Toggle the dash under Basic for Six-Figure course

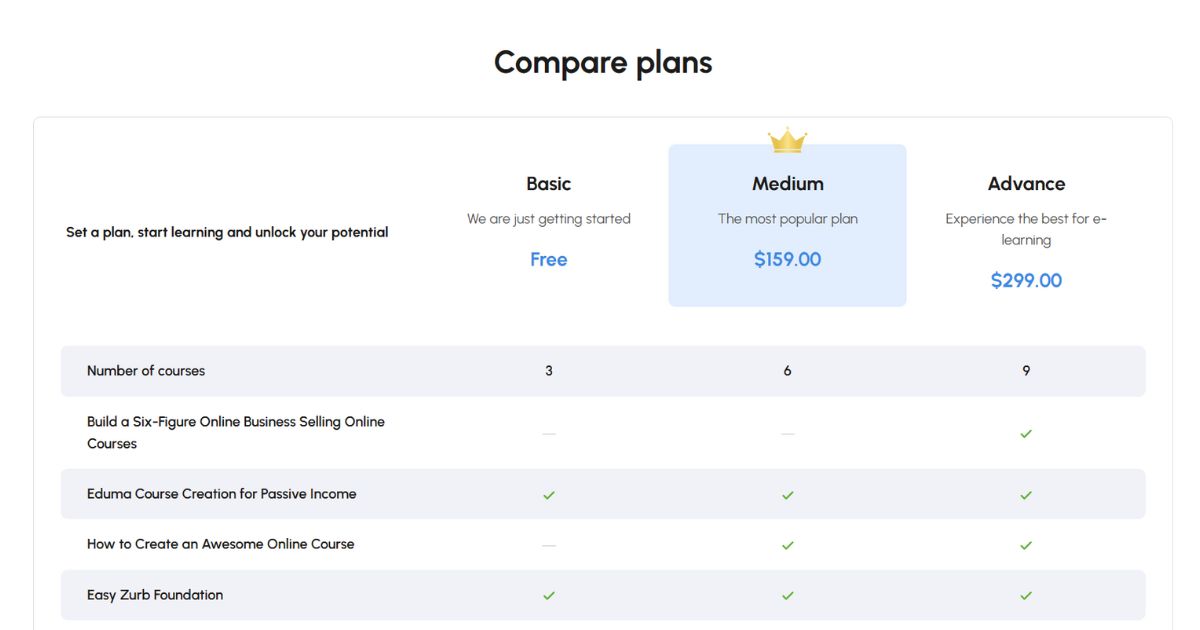click(548, 432)
